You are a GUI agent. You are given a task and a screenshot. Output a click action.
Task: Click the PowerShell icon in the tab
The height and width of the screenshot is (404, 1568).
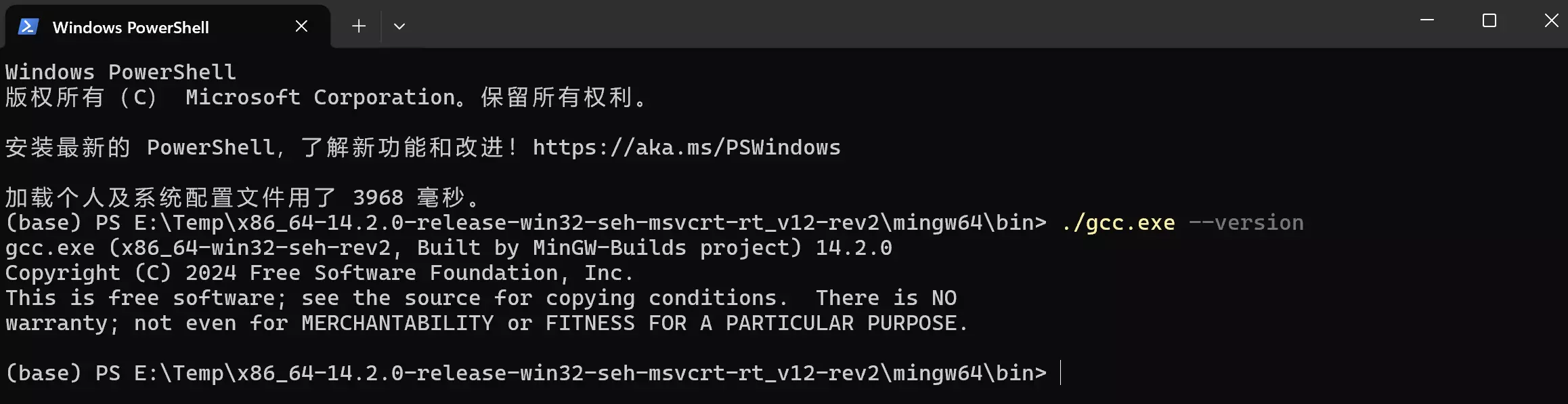[x=28, y=27]
